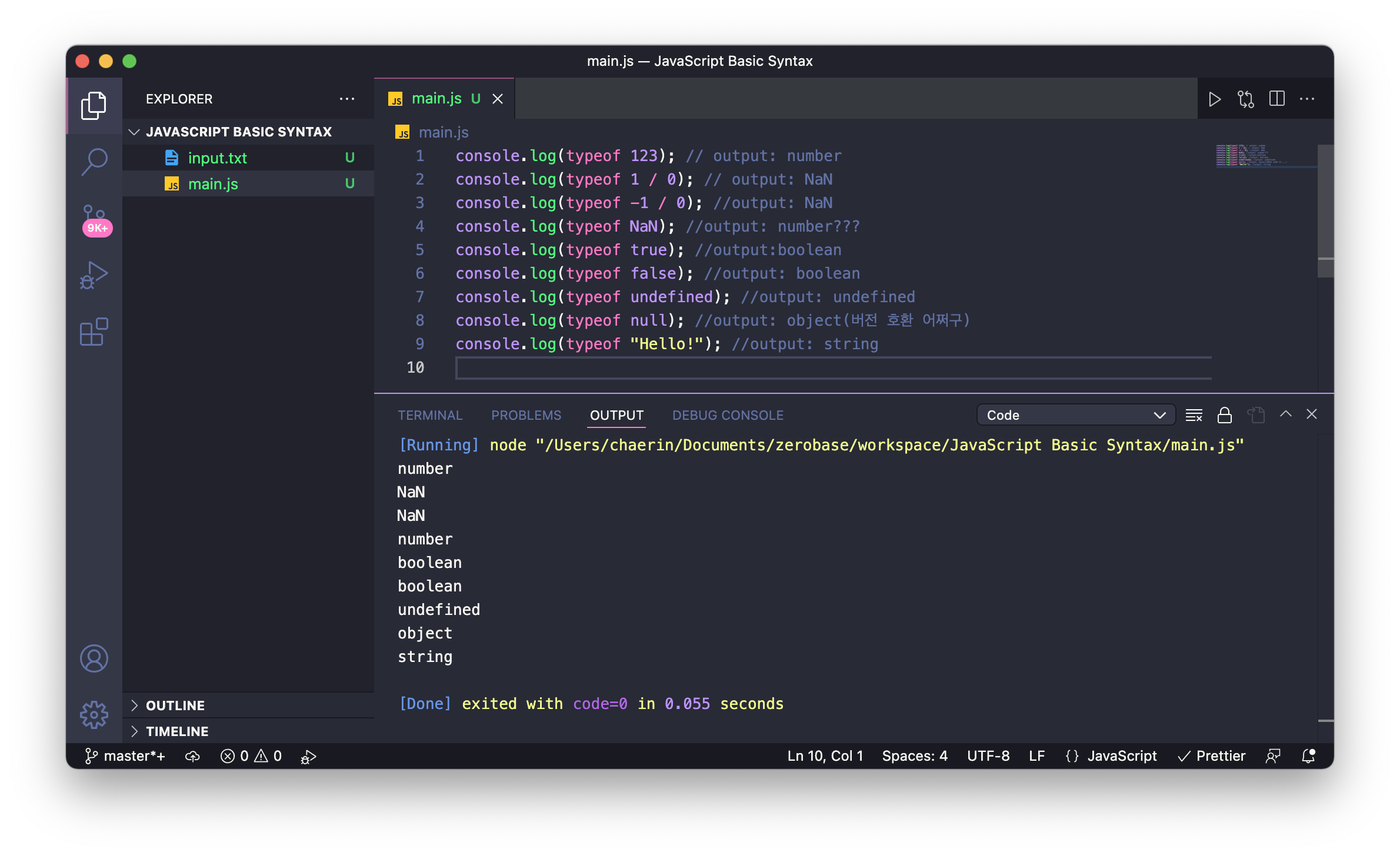Image resolution: width=1400 pixels, height=856 pixels.
Task: Open the Manage settings gear
Action: click(x=94, y=714)
